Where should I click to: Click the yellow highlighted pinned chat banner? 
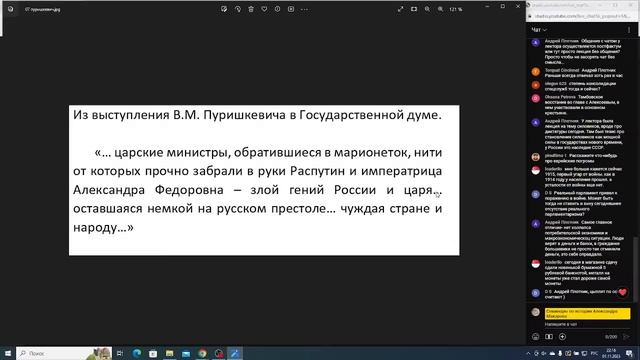point(587,313)
